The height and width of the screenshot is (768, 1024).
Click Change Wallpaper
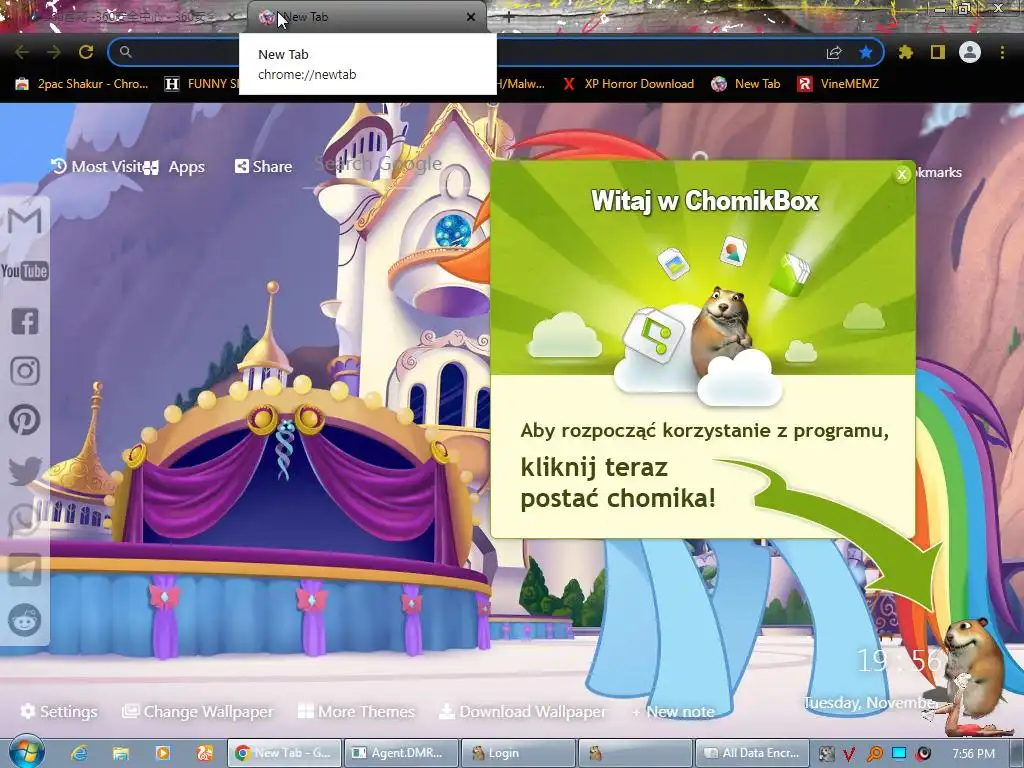pos(198,711)
